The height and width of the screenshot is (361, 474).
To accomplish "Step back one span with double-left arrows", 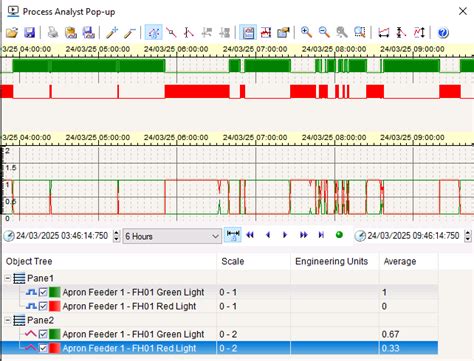I will click(x=250, y=235).
